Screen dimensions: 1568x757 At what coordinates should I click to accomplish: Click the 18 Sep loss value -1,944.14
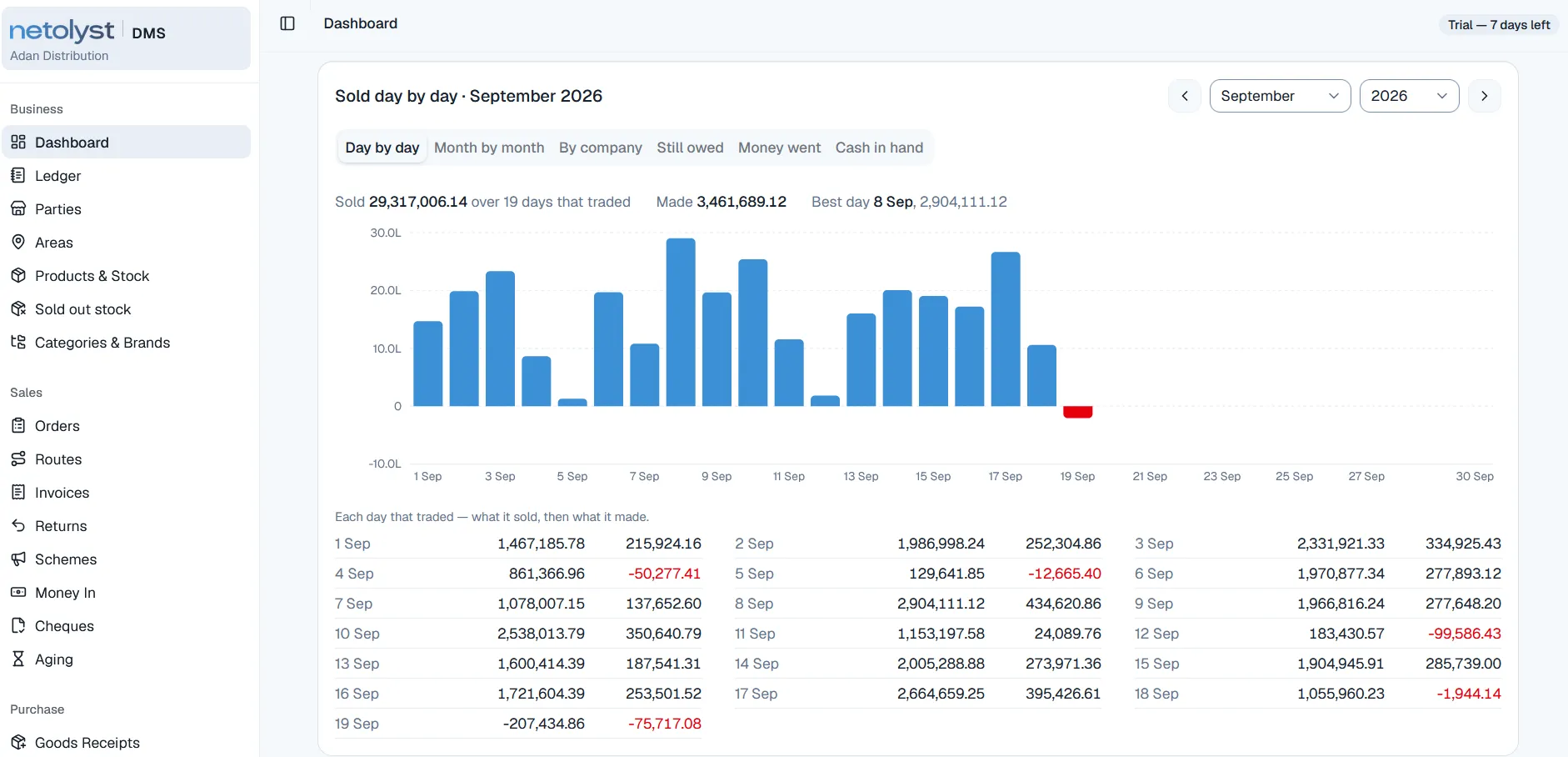(1468, 694)
